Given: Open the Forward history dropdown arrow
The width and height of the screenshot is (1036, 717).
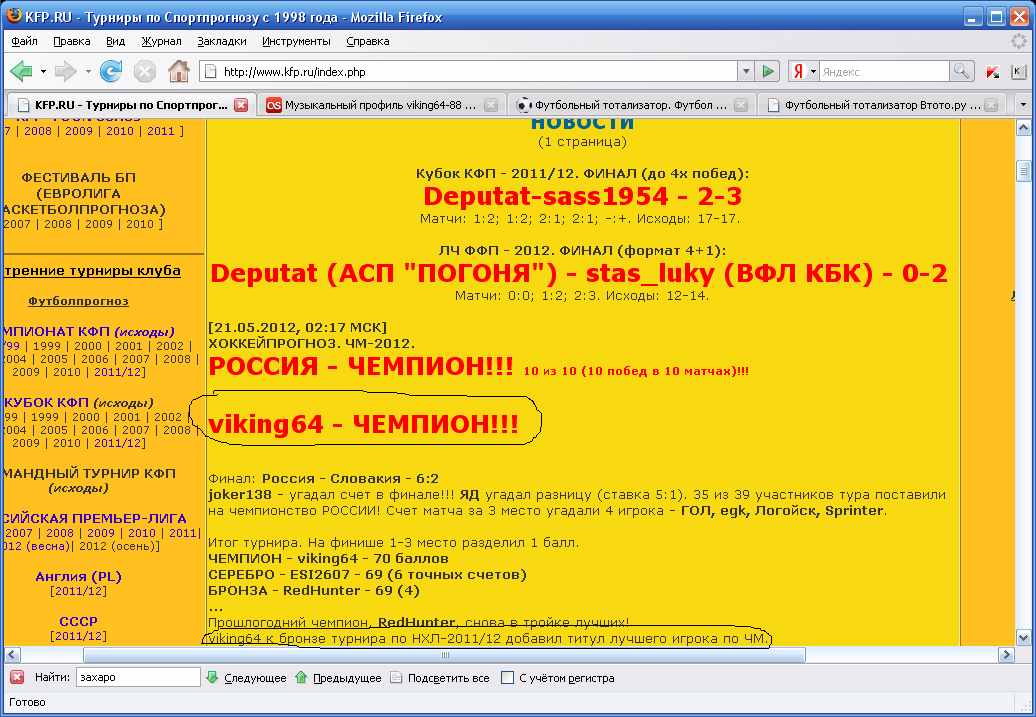Looking at the screenshot, I should (x=88, y=71).
